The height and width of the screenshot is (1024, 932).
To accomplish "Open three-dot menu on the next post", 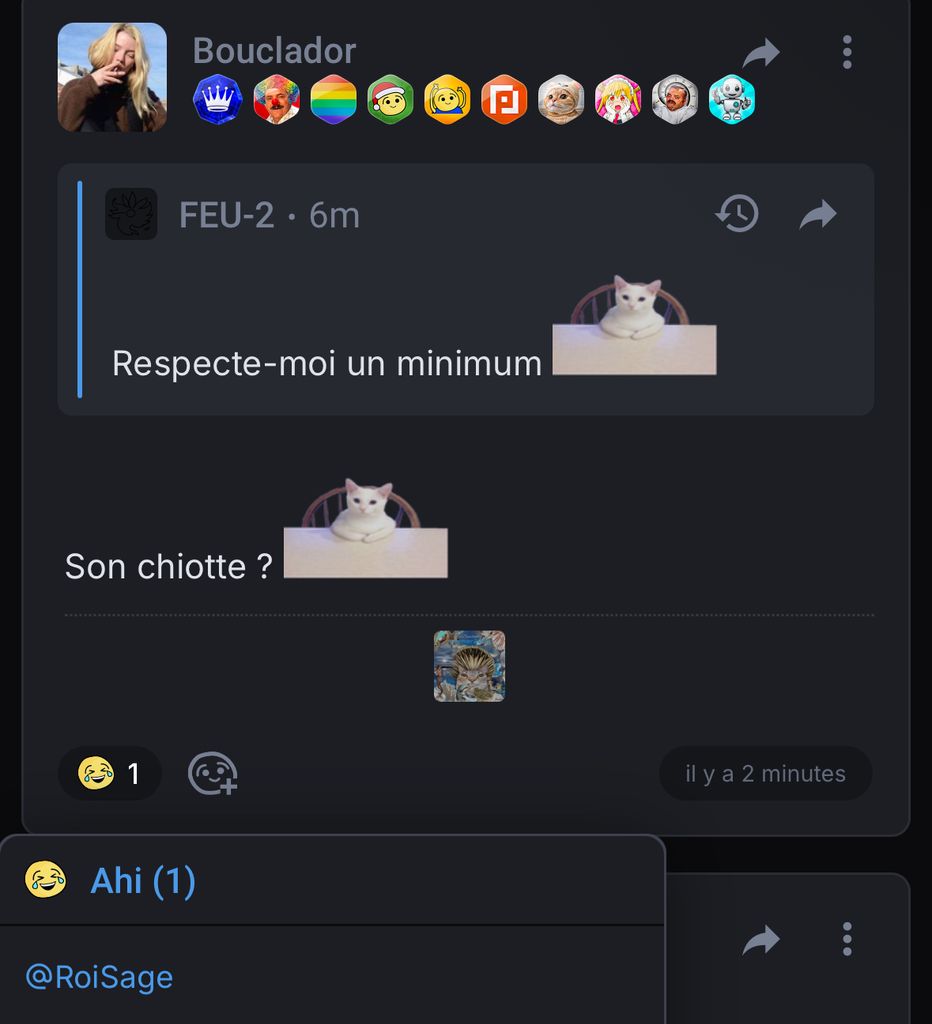I will click(x=847, y=939).
